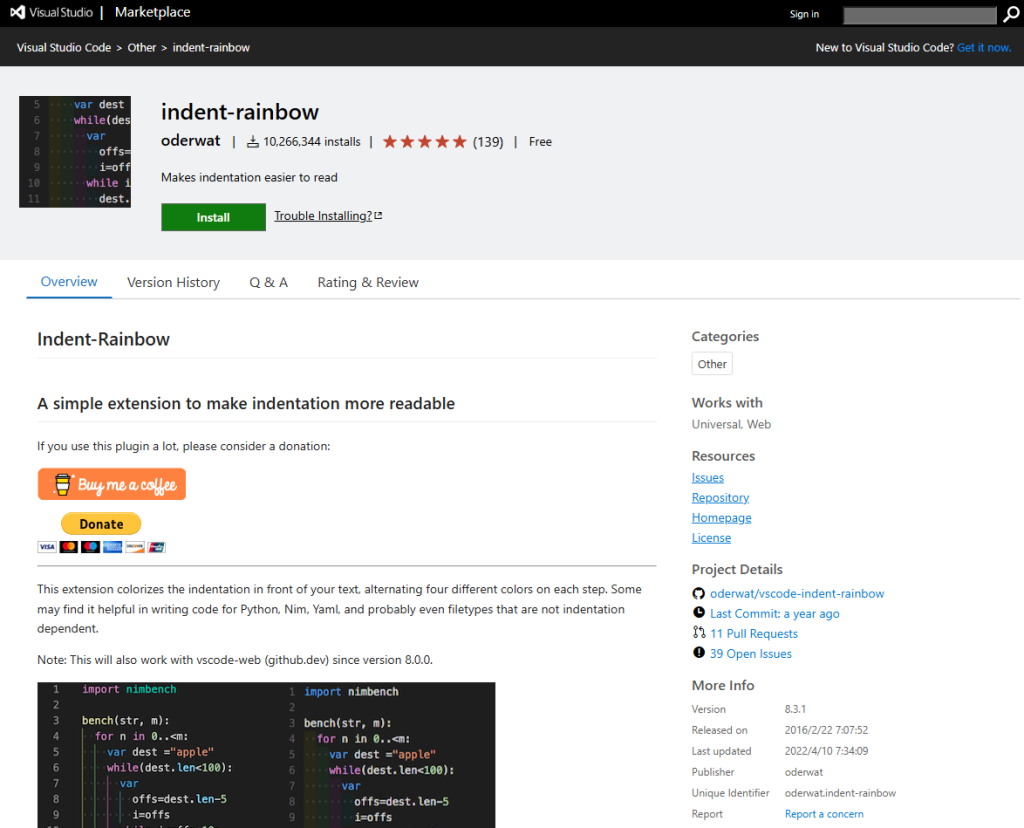Click the Indent-Rainbow overview heading
This screenshot has width=1024, height=828.
pos(103,340)
